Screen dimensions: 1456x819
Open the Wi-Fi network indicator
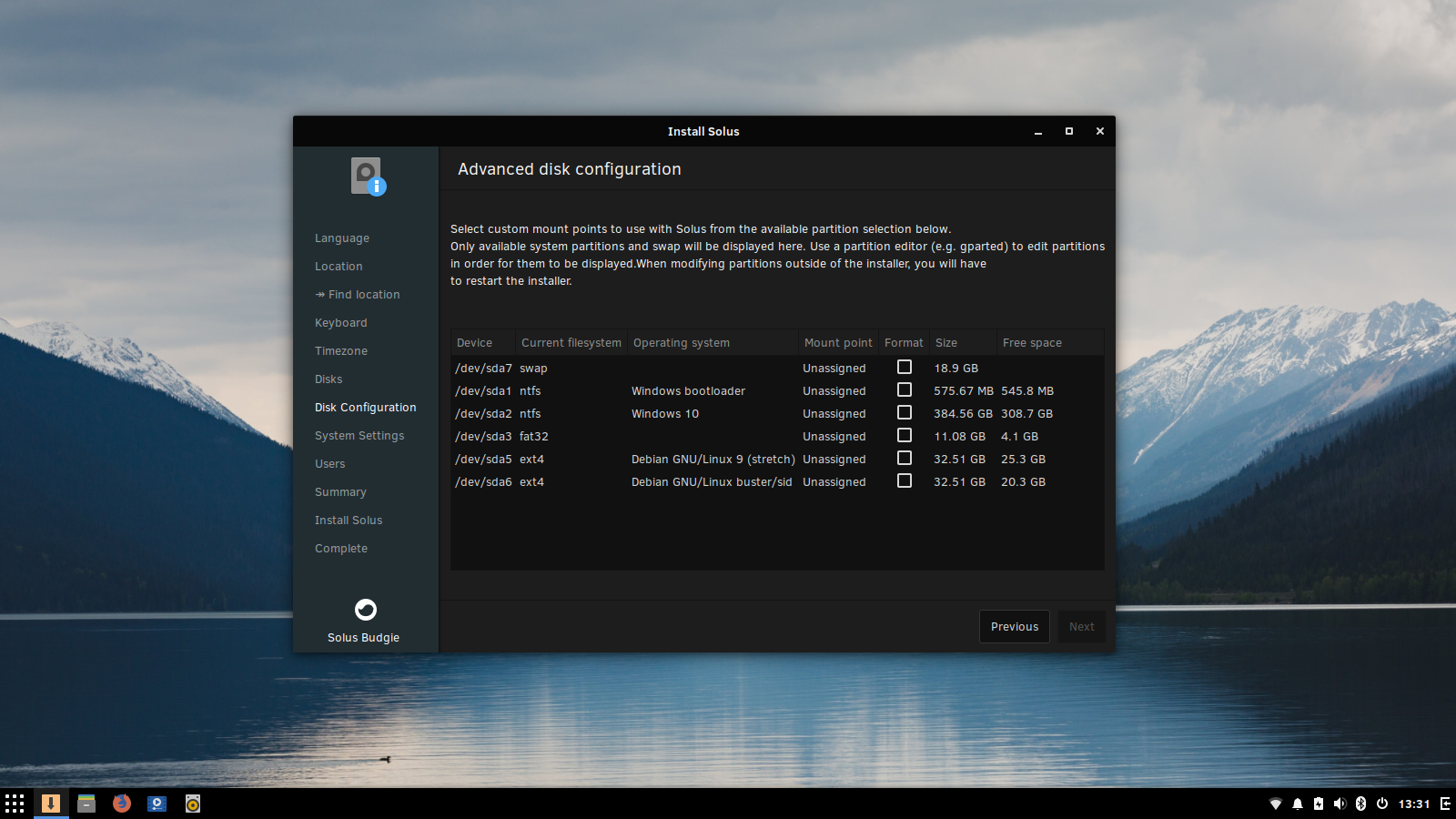[x=1276, y=804]
